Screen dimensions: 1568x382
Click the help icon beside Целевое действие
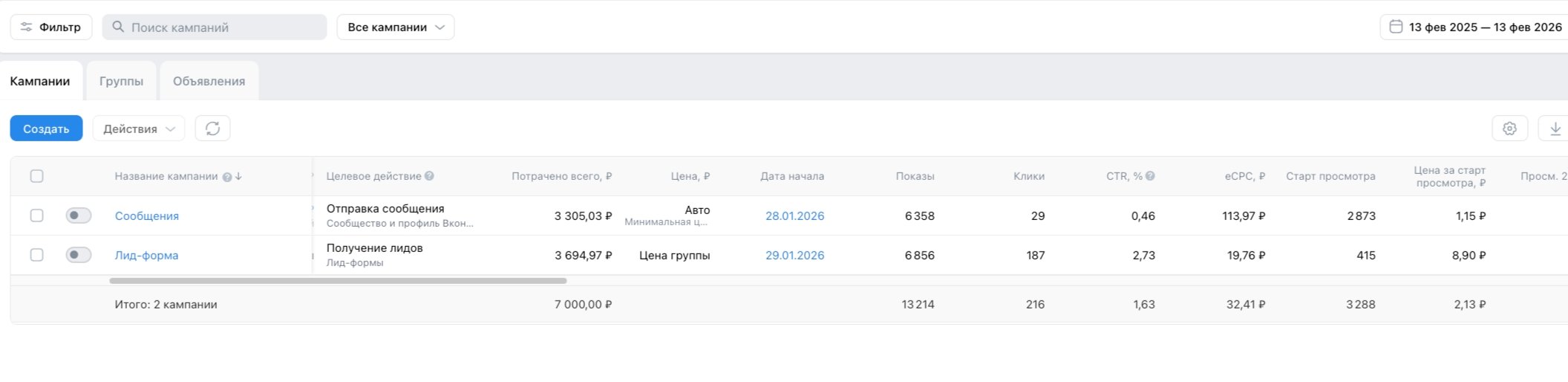click(x=429, y=176)
